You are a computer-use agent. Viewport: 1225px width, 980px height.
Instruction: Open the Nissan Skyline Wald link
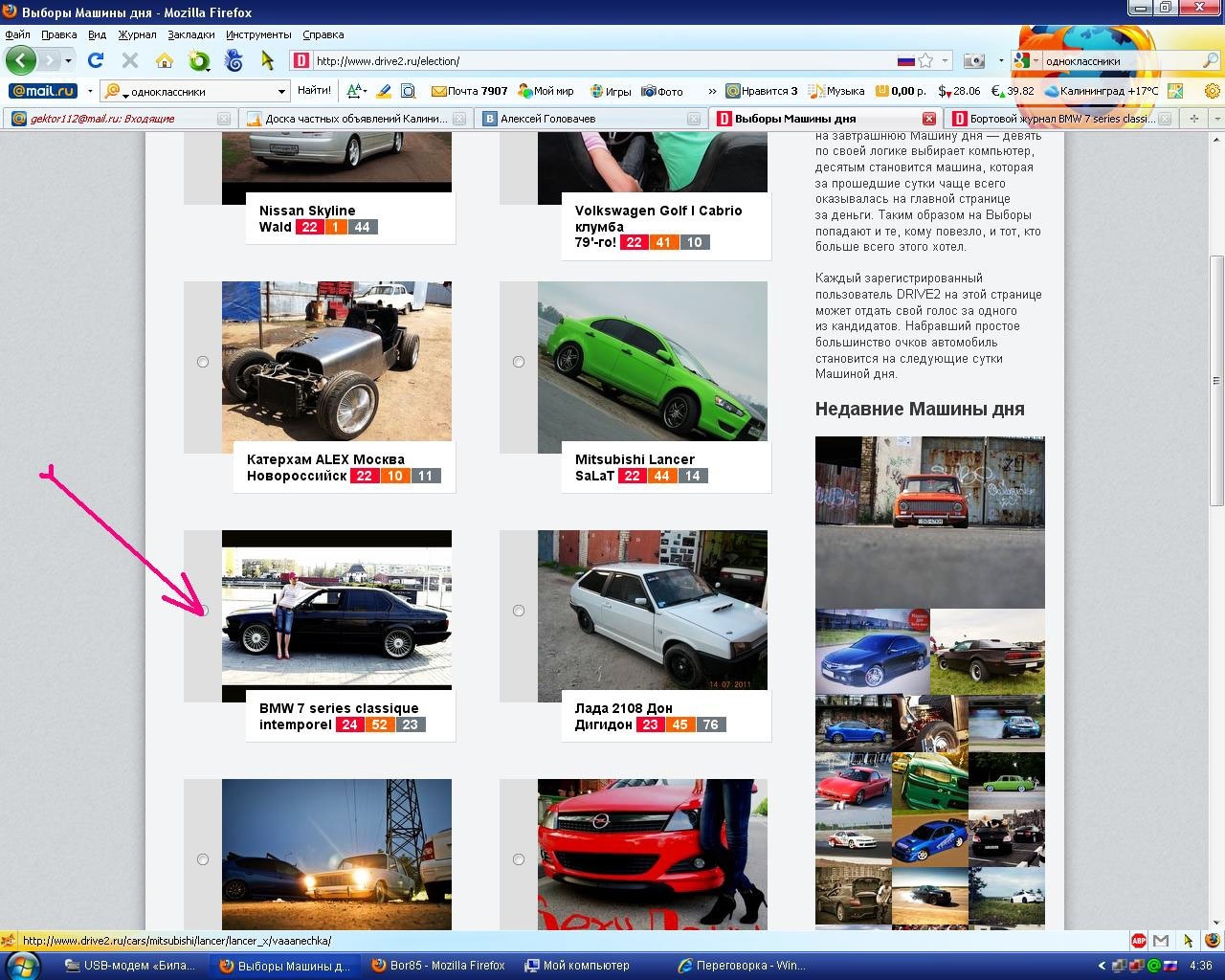(307, 218)
